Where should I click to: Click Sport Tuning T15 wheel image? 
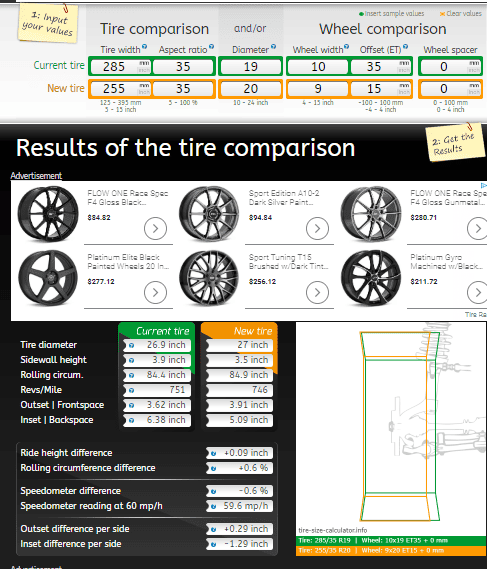pos(209,278)
